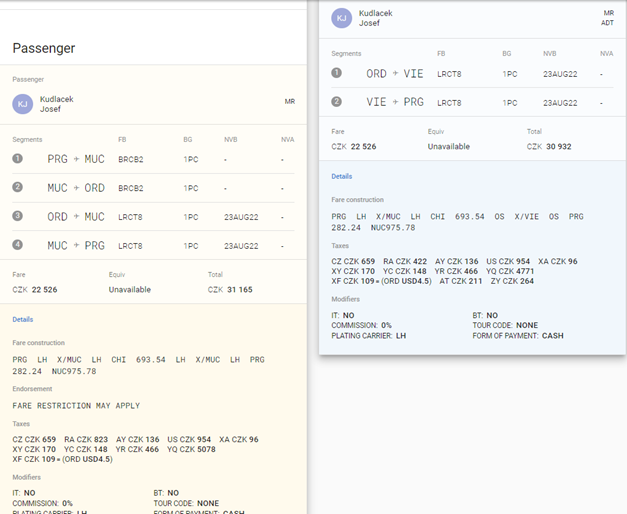
Task: Open Details link below total CZK 31 165
Action: point(22,320)
